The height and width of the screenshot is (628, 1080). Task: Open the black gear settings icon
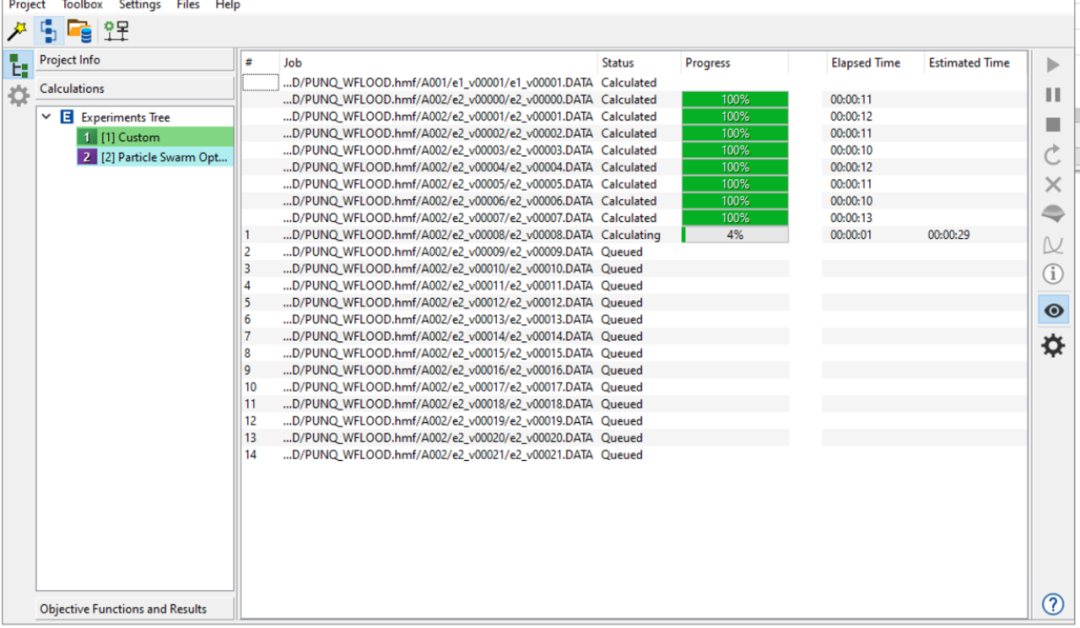(1052, 346)
